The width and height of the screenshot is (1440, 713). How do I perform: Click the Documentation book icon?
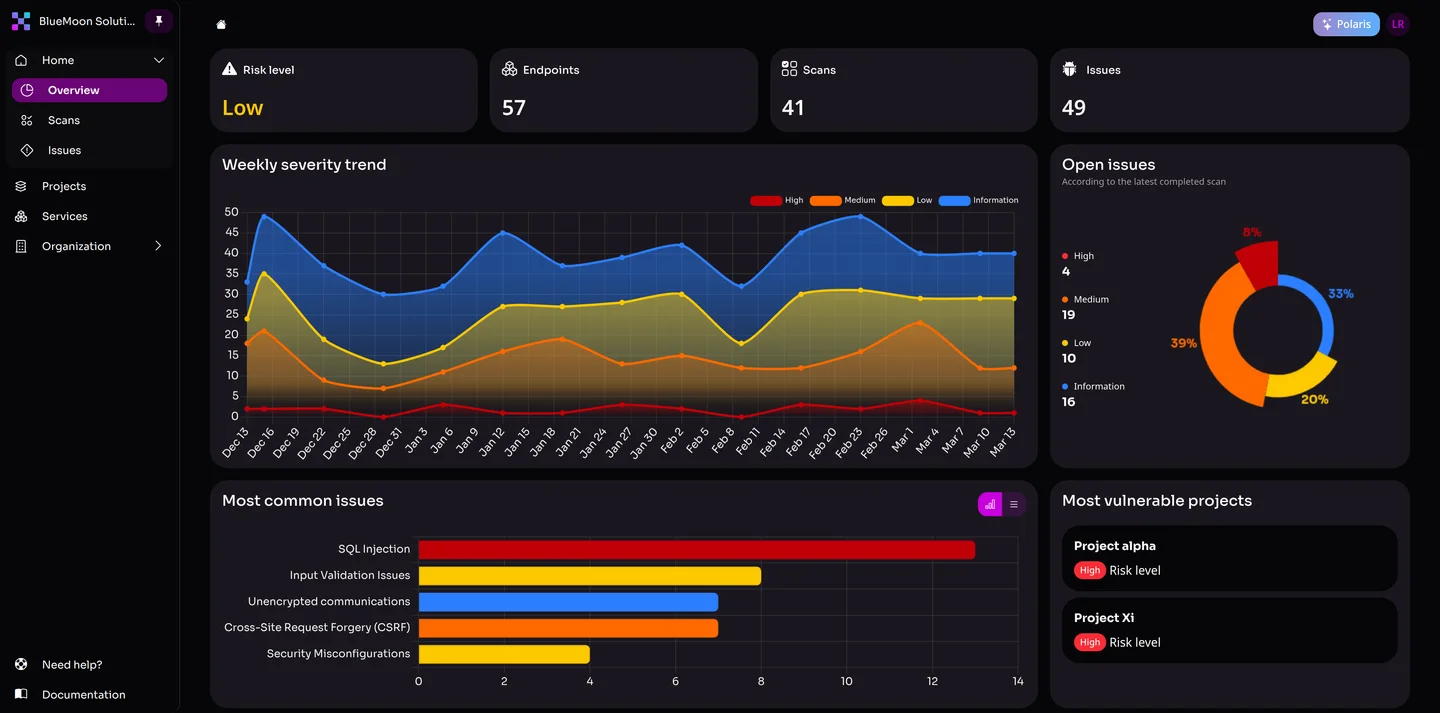click(x=21, y=695)
